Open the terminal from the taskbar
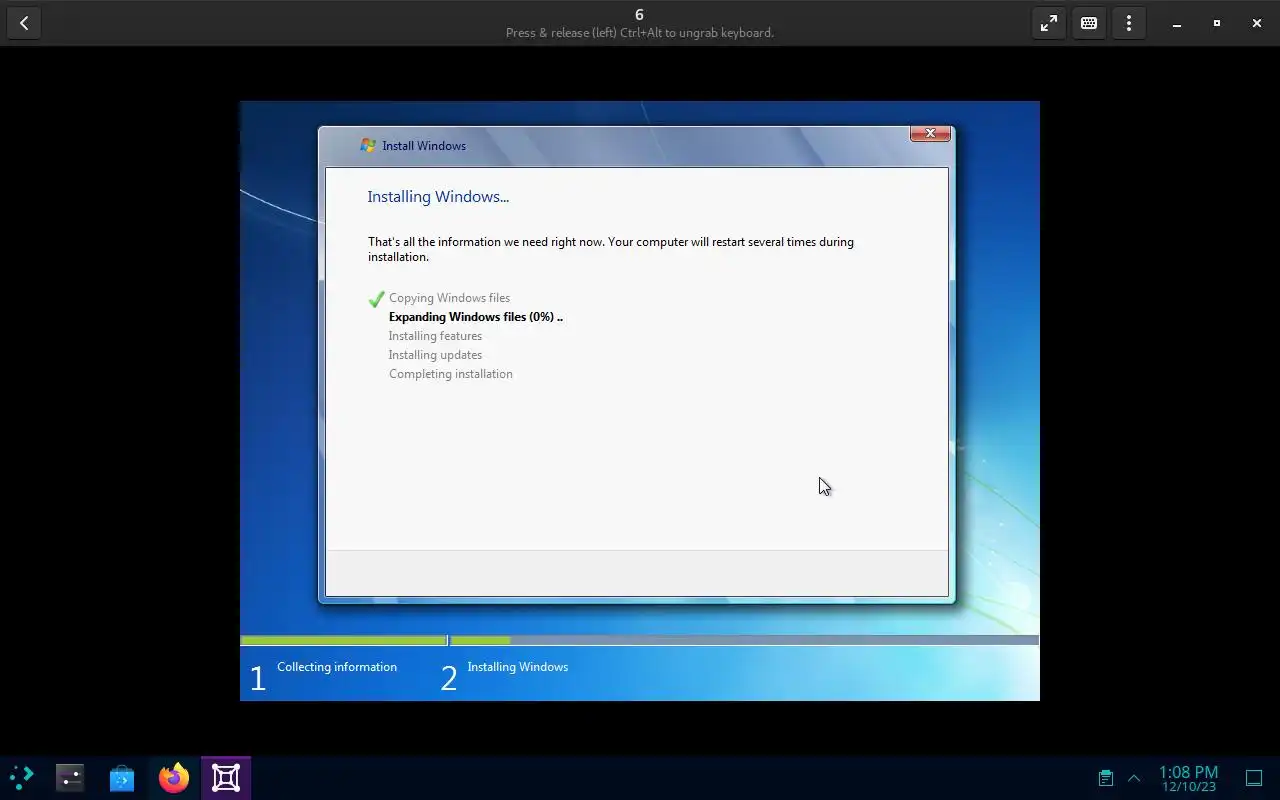 [70, 777]
